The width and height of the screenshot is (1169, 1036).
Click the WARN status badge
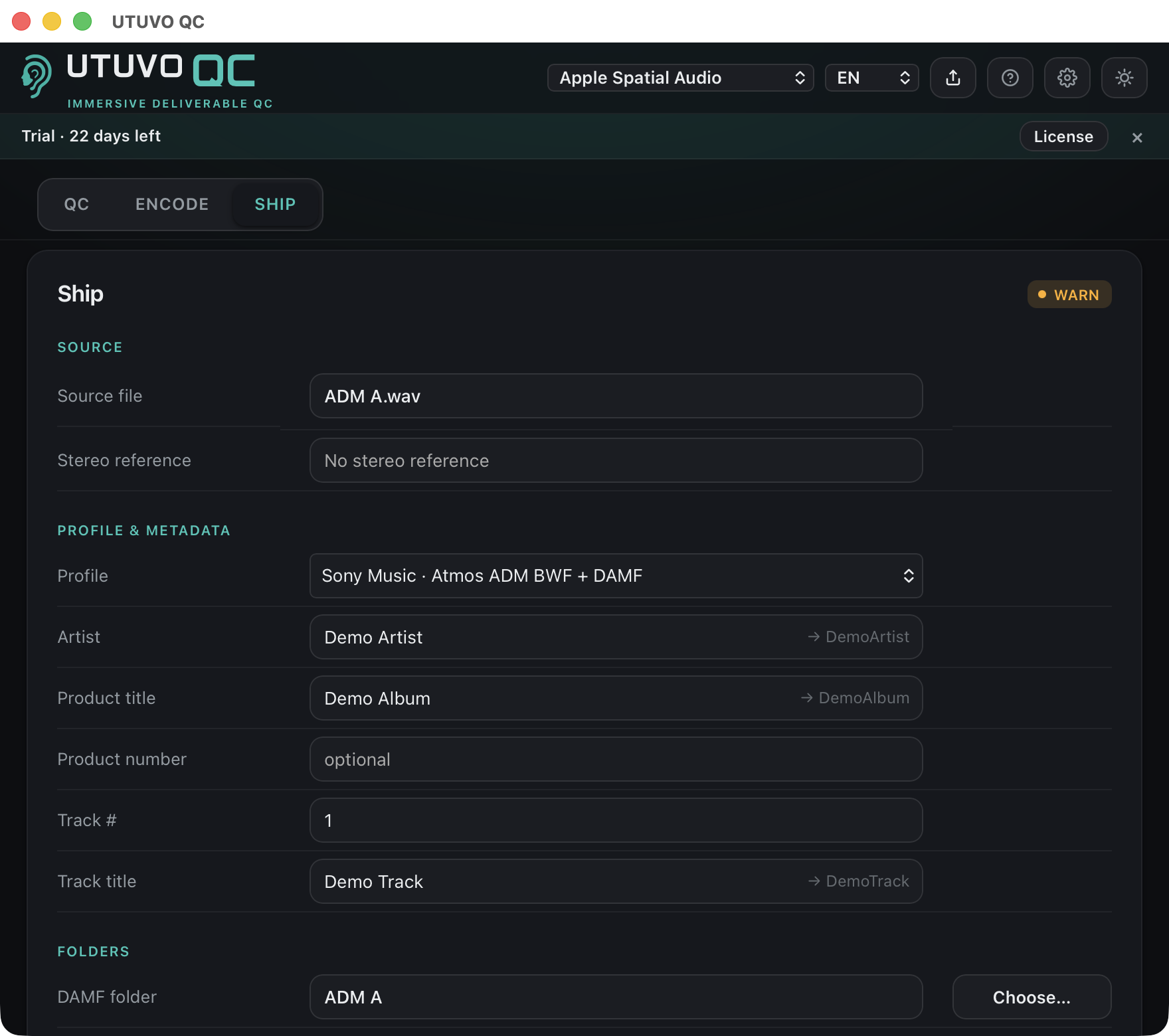(1069, 294)
